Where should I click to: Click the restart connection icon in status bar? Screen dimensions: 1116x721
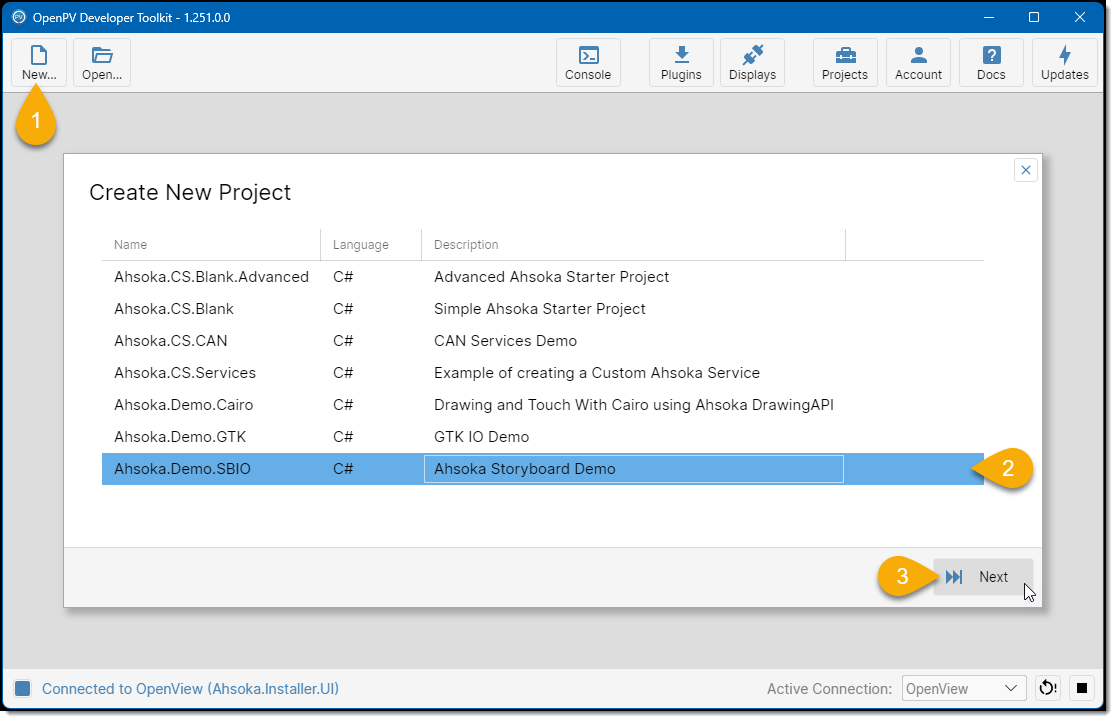pos(1048,688)
